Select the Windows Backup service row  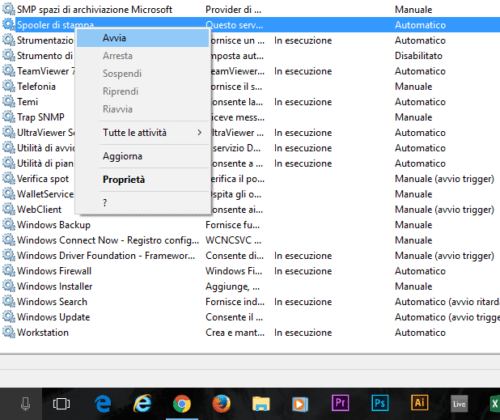coord(54,225)
